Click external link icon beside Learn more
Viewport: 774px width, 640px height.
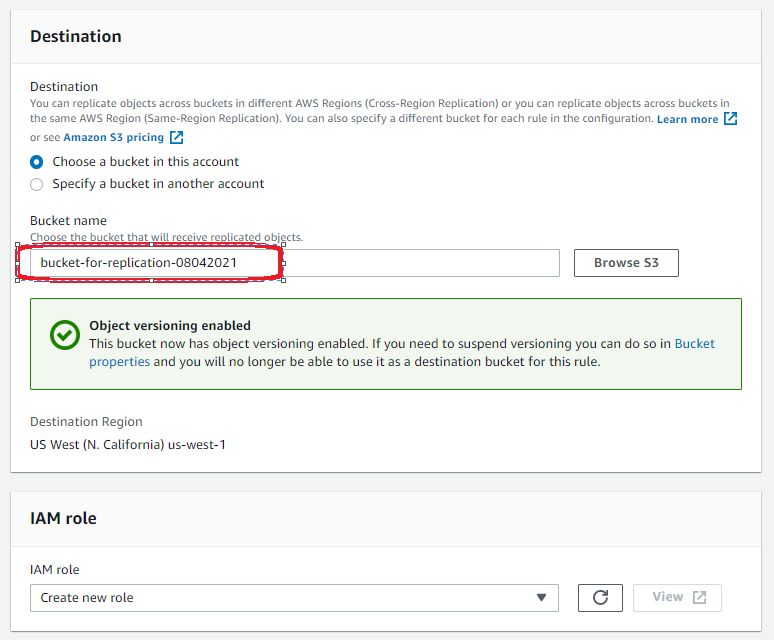pyautogui.click(x=731, y=119)
